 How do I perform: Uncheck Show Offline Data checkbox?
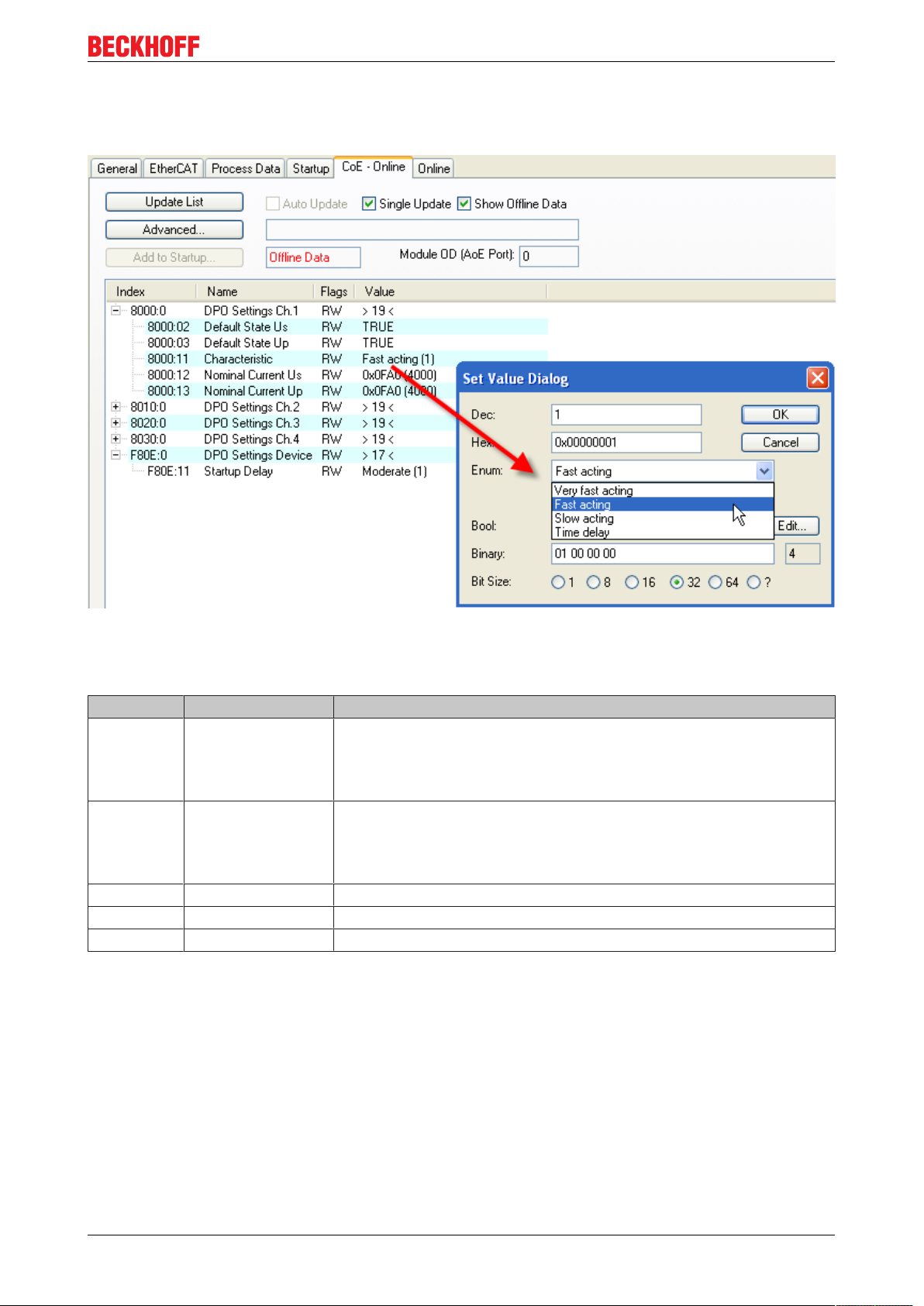(x=464, y=204)
